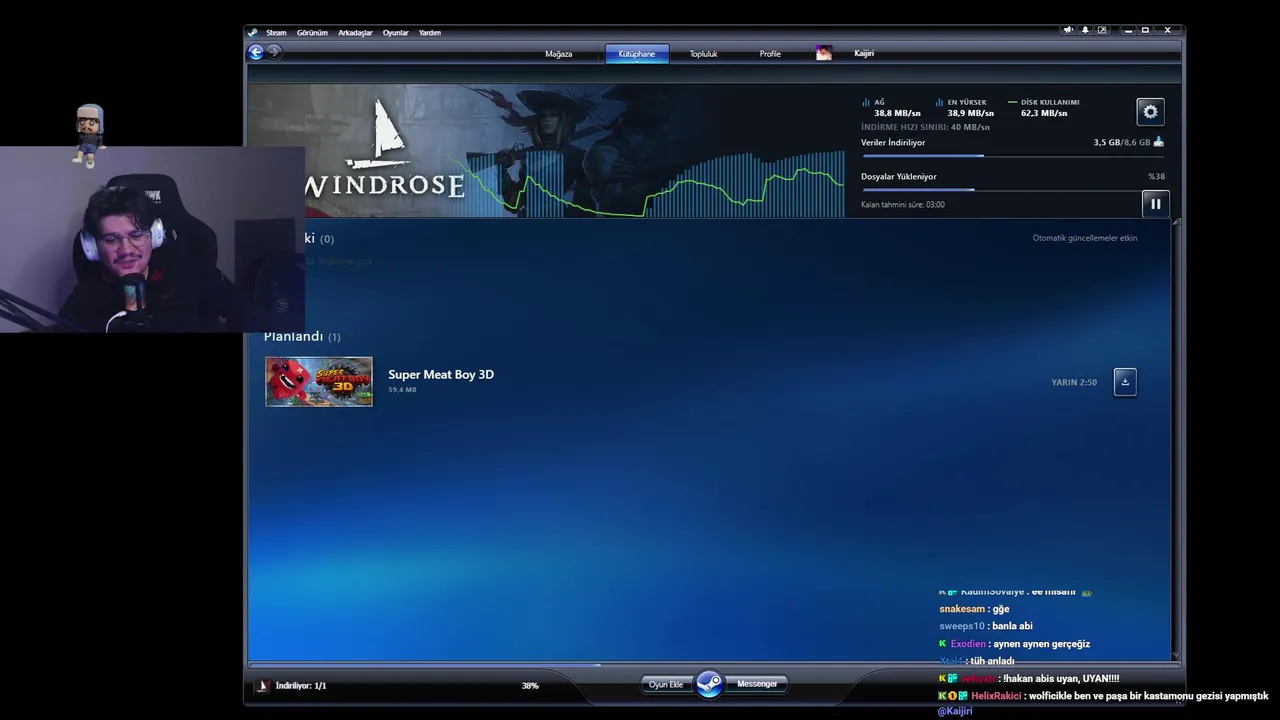Navigate forward with the grey arrow
Image resolution: width=1280 pixels, height=720 pixels.
(x=274, y=52)
